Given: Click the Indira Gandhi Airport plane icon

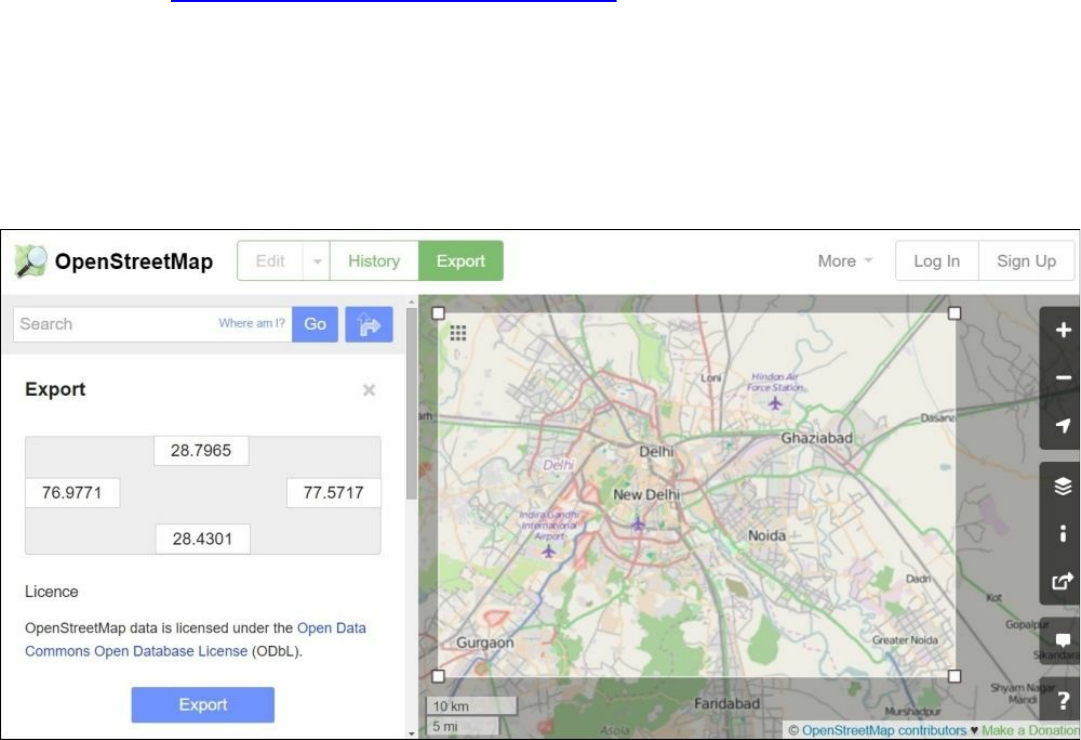Looking at the screenshot, I should [549, 551].
